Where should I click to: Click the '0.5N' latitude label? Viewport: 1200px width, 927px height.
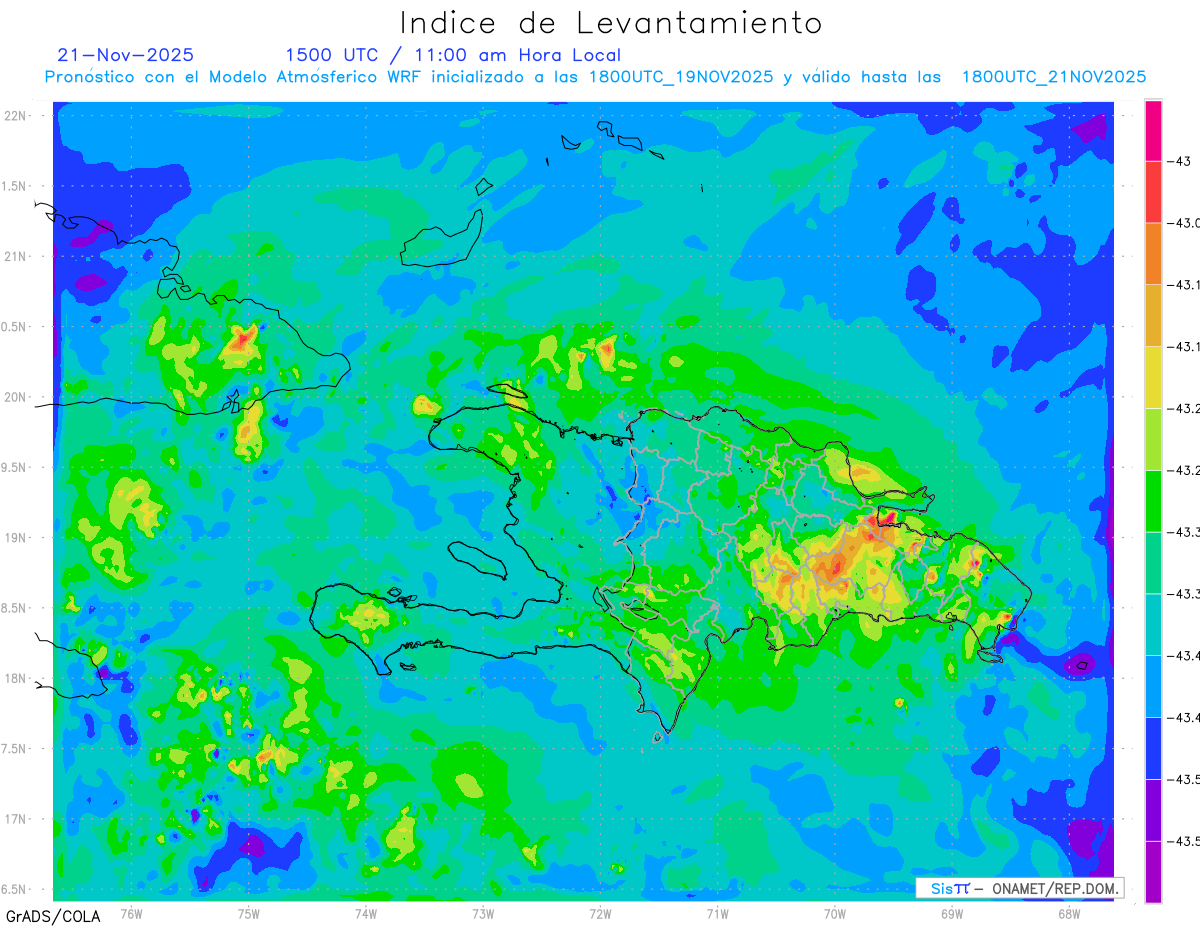(14, 327)
